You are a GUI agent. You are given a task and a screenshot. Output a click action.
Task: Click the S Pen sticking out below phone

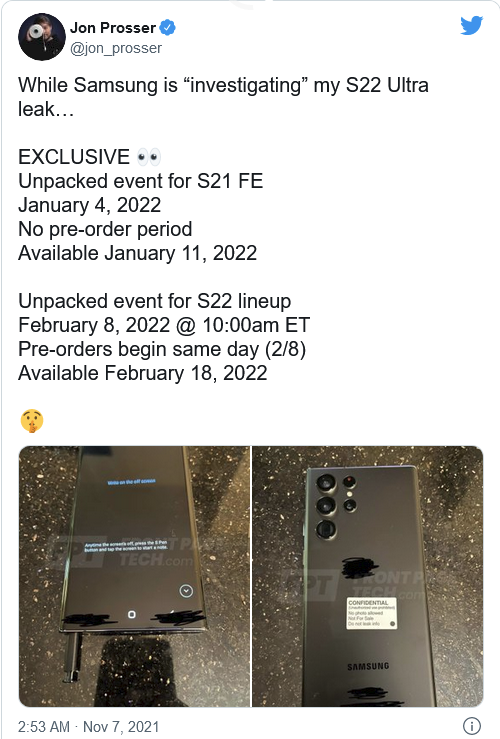coord(73,658)
